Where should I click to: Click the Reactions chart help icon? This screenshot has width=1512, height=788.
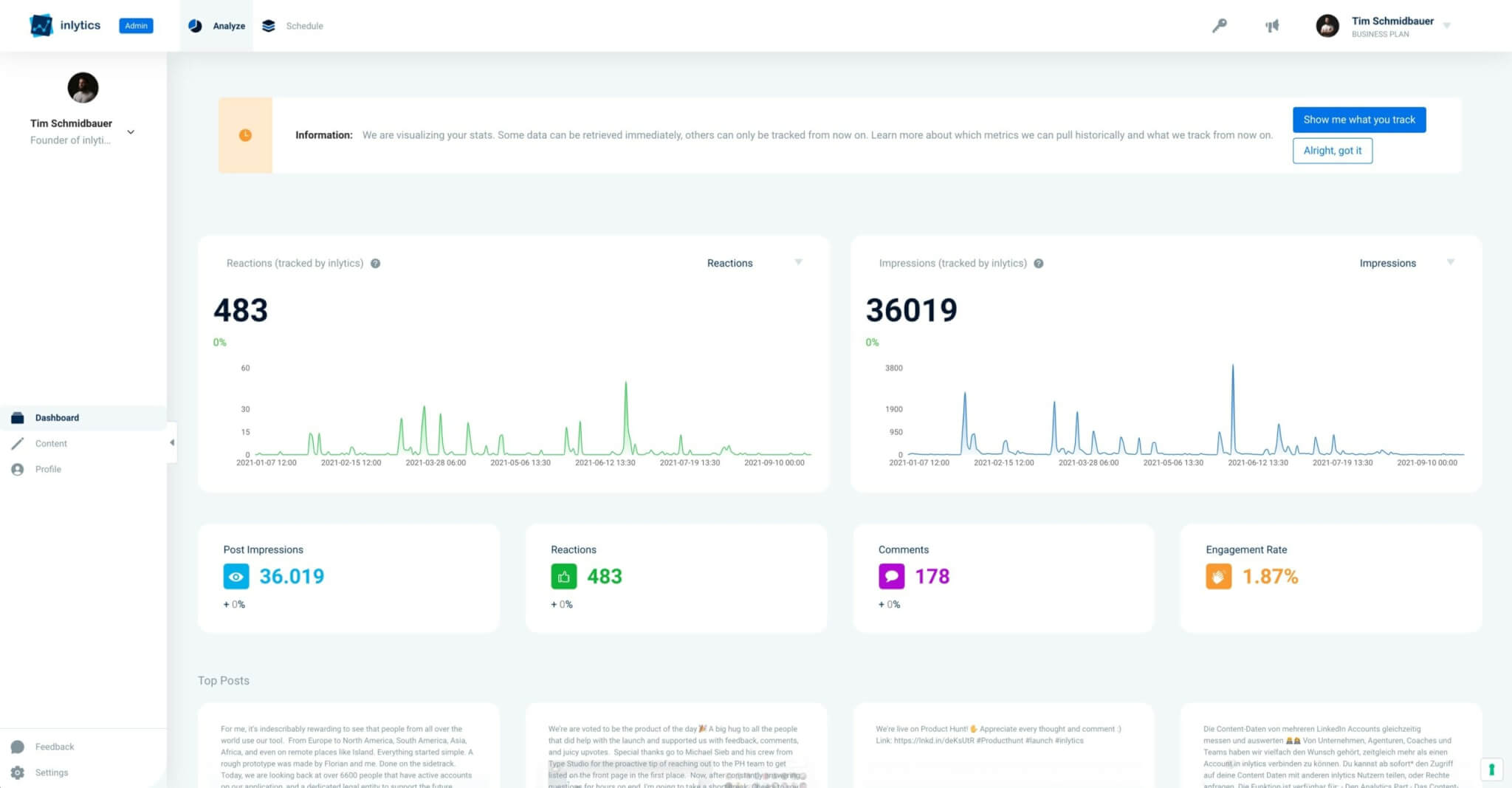click(375, 264)
